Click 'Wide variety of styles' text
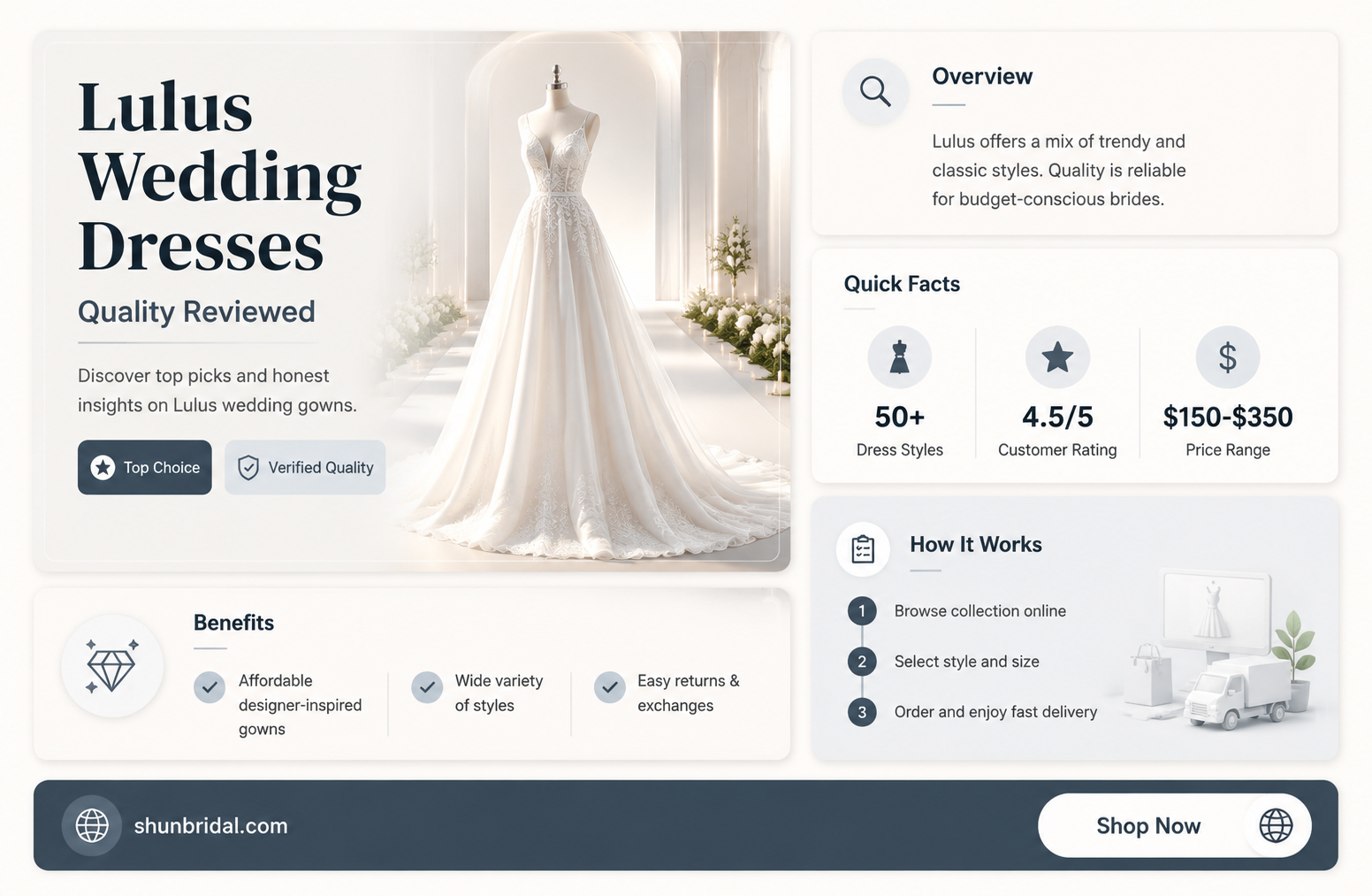This screenshot has height=896, width=1372. pyautogui.click(x=499, y=693)
